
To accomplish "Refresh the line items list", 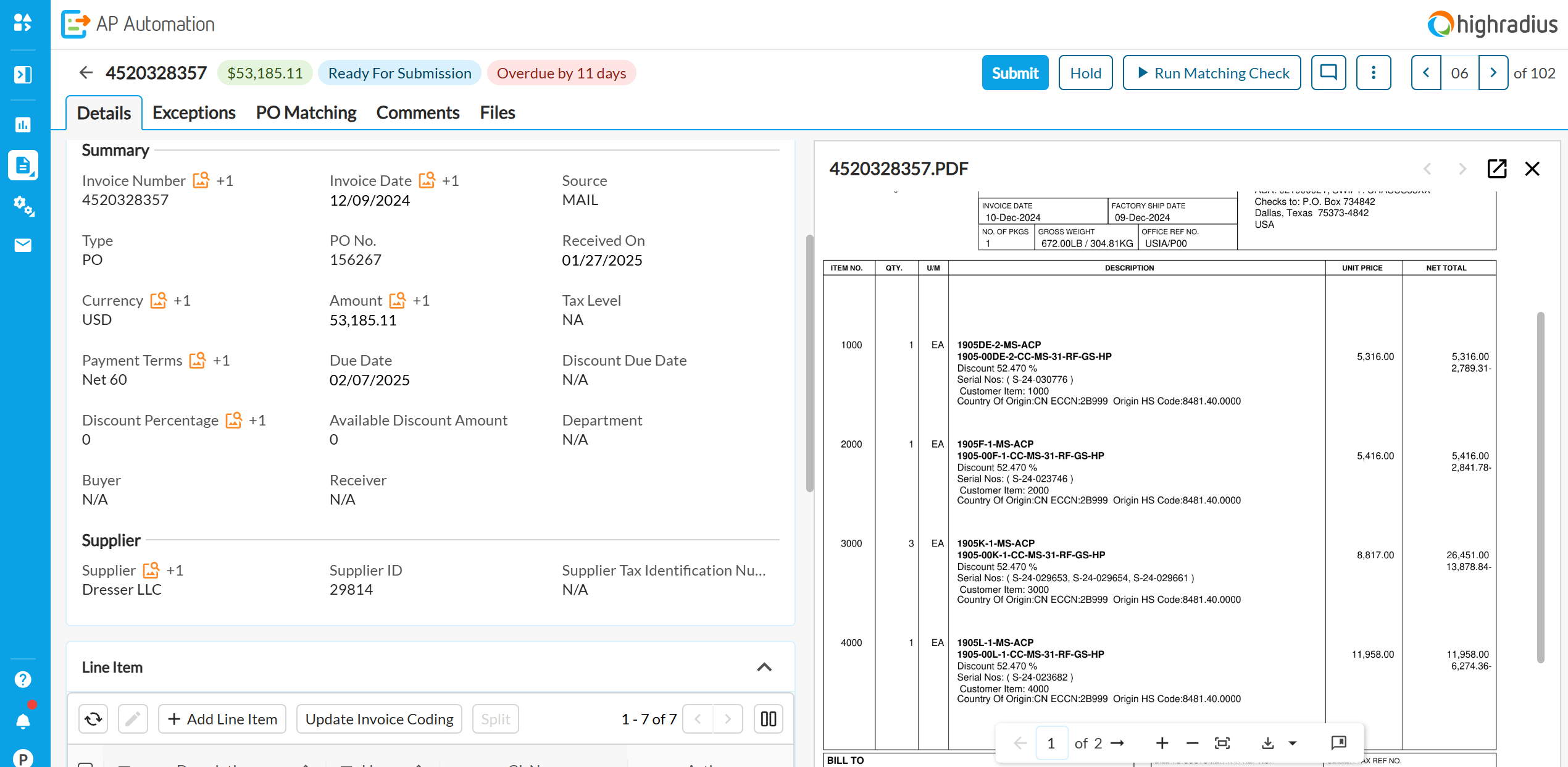I will pyautogui.click(x=93, y=719).
